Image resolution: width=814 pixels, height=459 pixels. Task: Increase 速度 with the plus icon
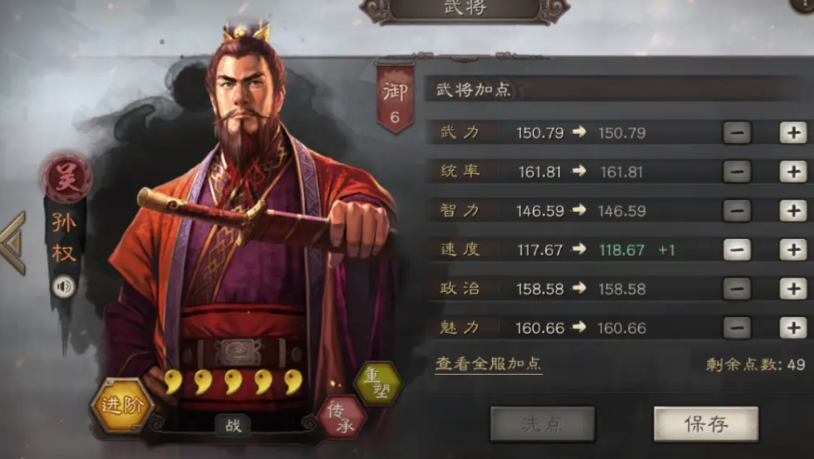coord(793,250)
